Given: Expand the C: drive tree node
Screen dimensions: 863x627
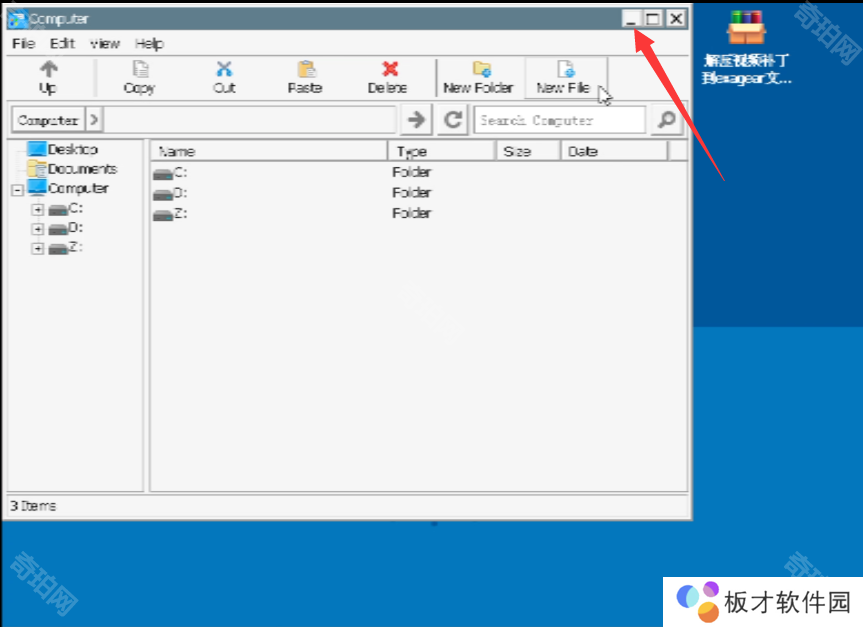Looking at the screenshot, I should pyautogui.click(x=38, y=209).
